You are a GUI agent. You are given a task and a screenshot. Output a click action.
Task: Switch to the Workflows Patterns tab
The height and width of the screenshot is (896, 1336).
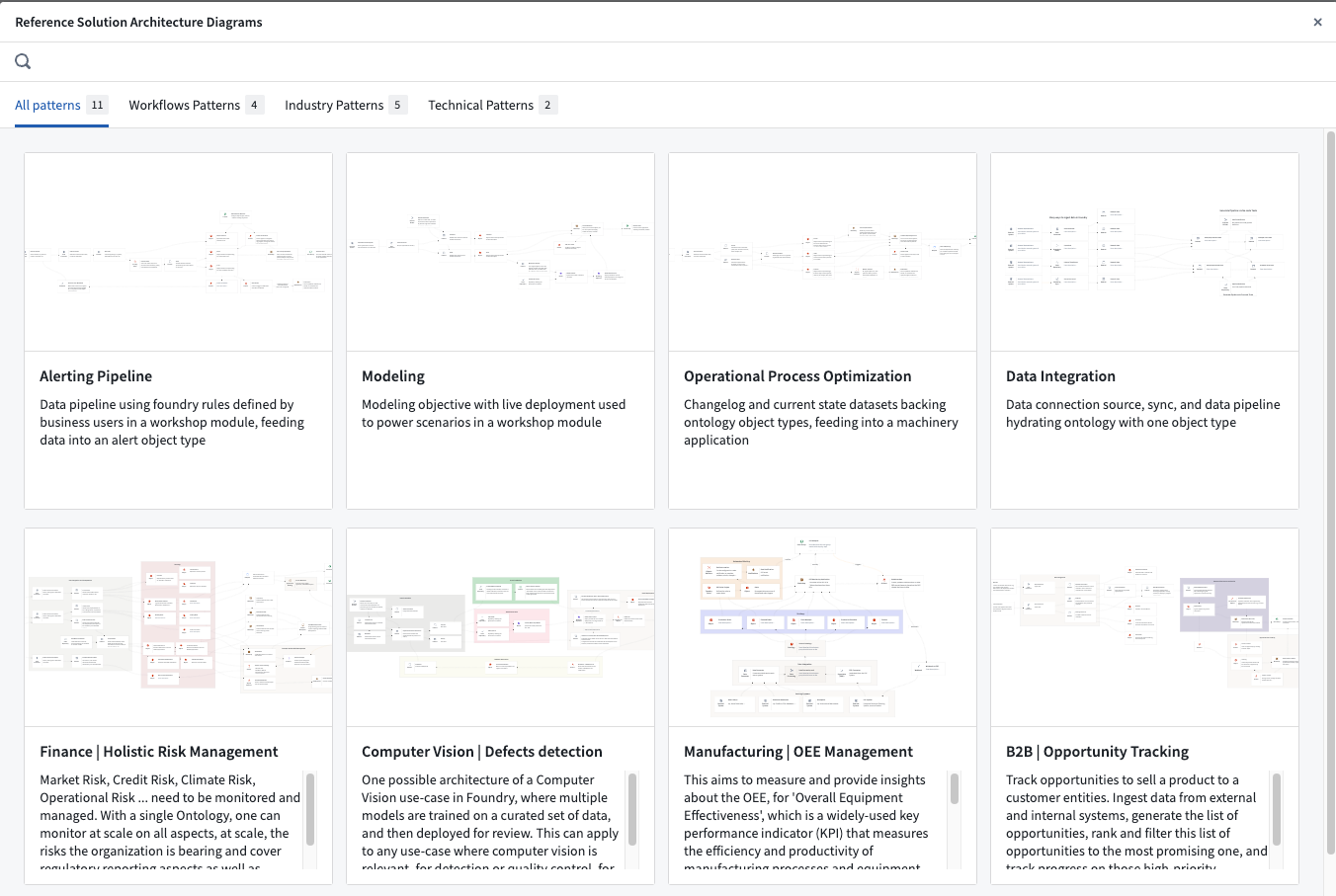(197, 105)
